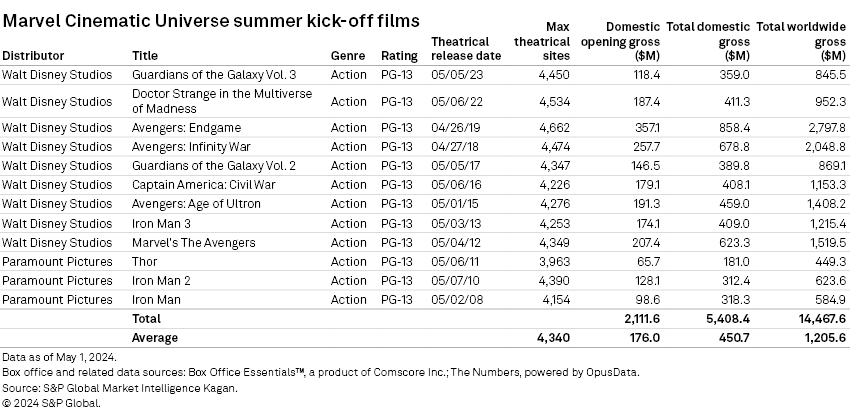This screenshot has width=850, height=420.
Task: Click the Title column header
Action: pyautogui.click(x=145, y=55)
